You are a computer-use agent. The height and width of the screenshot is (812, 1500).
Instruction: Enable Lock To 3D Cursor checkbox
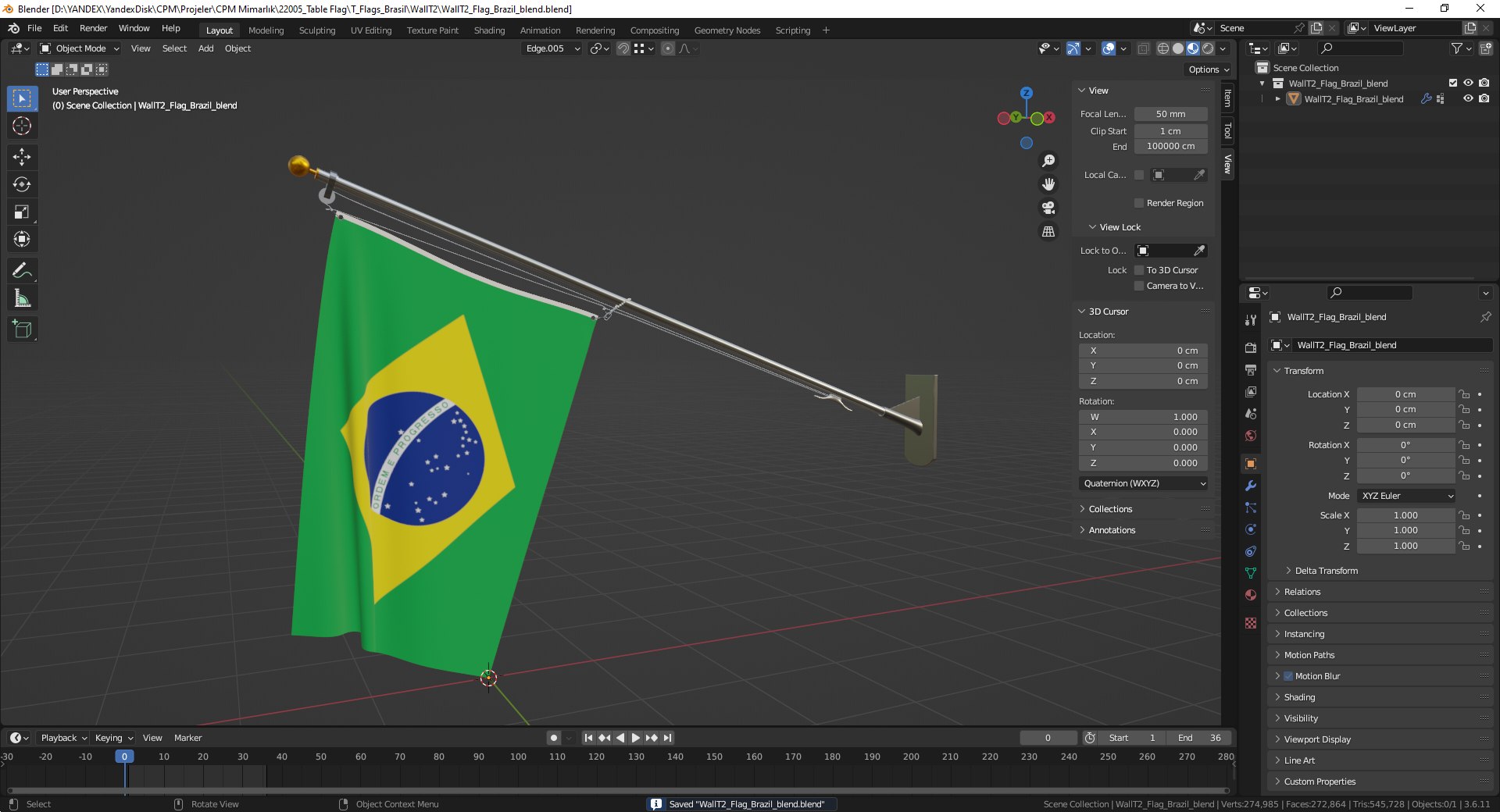pyautogui.click(x=1139, y=270)
